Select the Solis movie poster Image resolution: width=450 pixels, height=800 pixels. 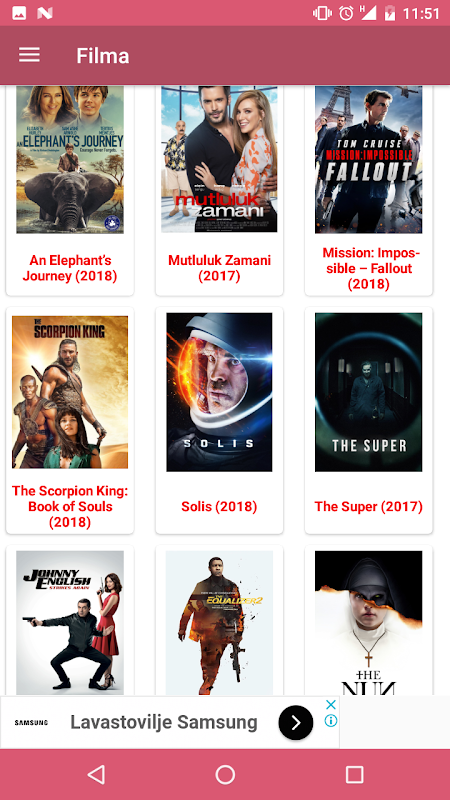click(219, 392)
